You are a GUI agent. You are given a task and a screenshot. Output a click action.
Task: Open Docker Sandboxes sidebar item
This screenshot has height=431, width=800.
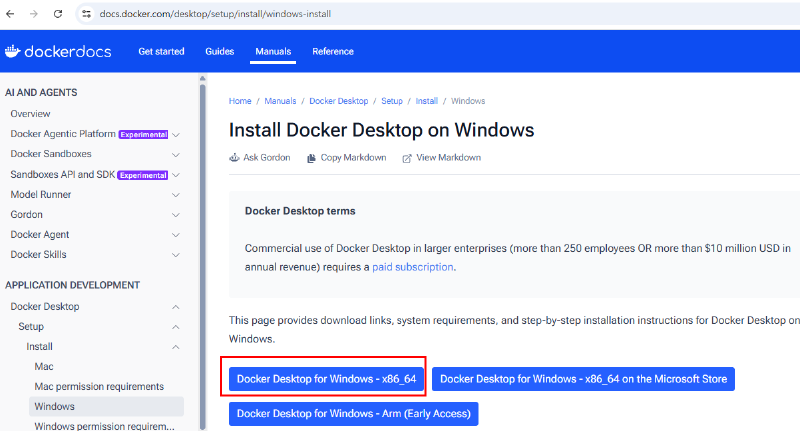pyautogui.click(x=51, y=154)
